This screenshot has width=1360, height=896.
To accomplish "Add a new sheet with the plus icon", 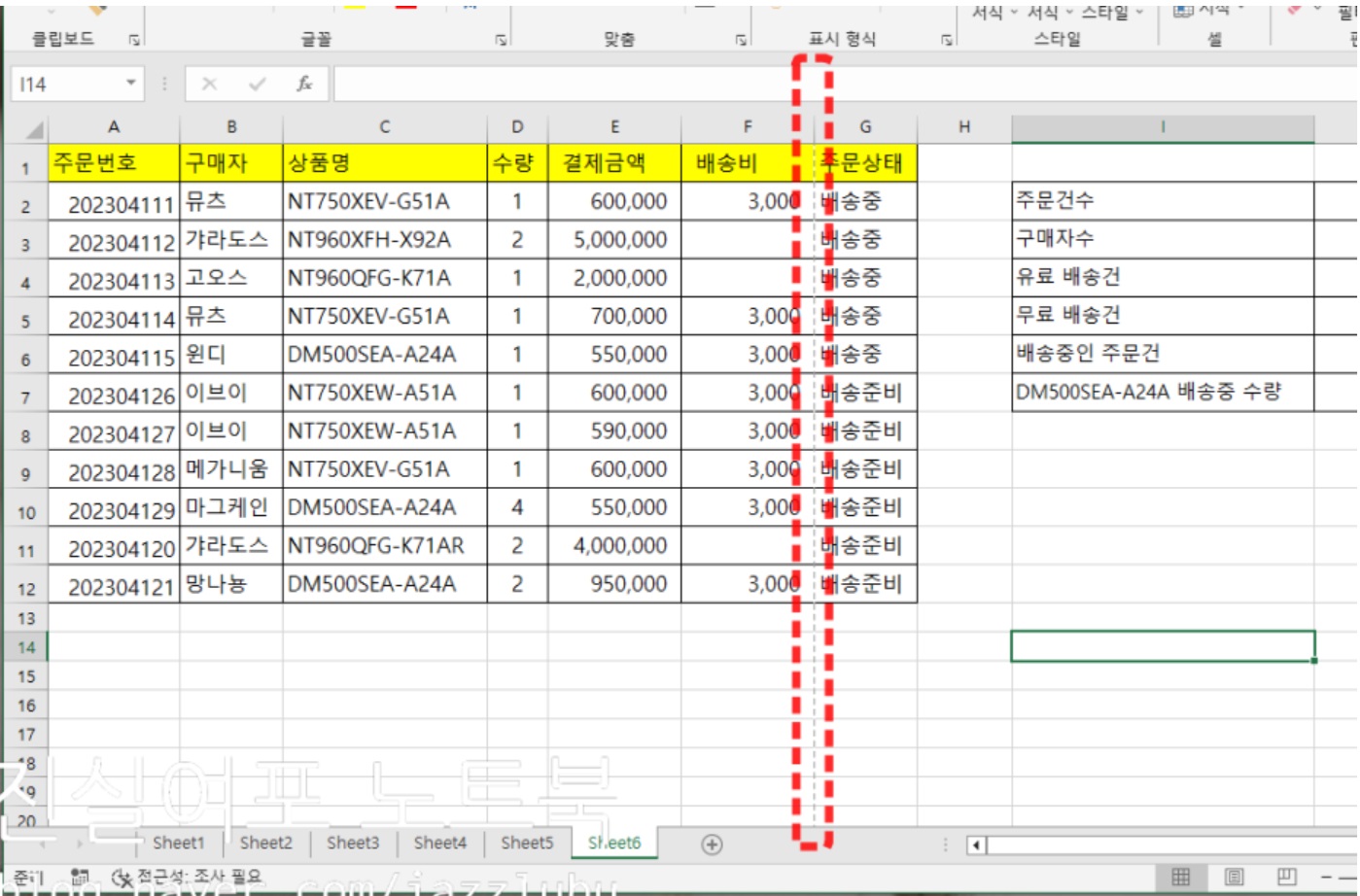I will [x=712, y=844].
